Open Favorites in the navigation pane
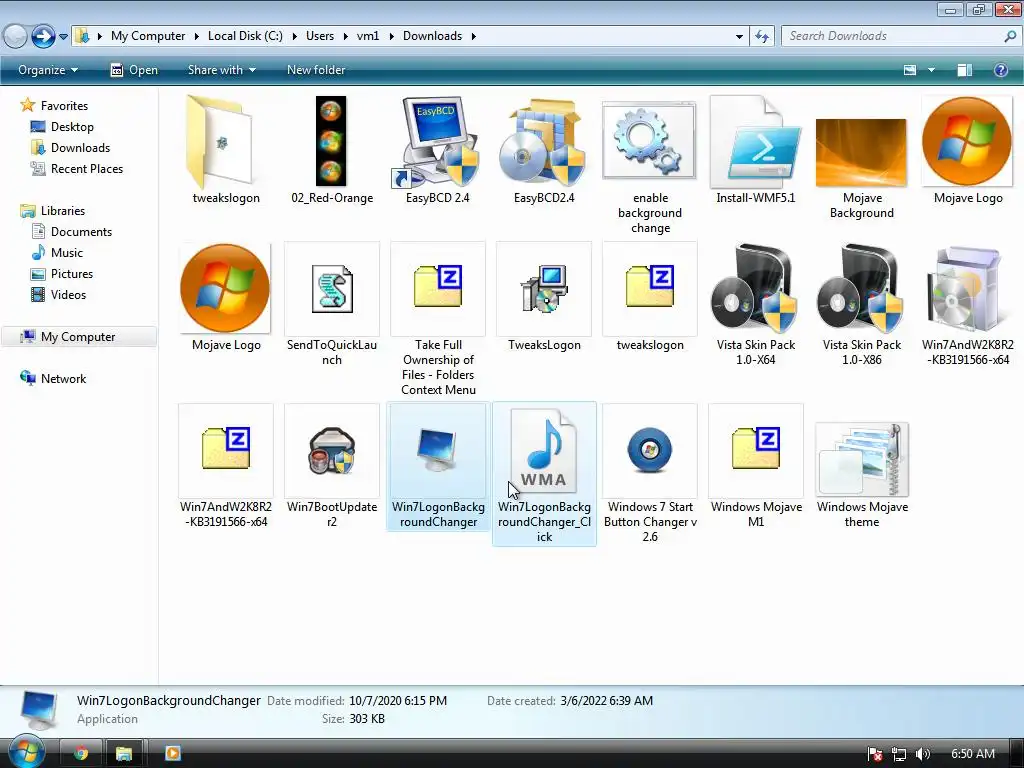The width and height of the screenshot is (1024, 768). pyautogui.click(x=64, y=106)
